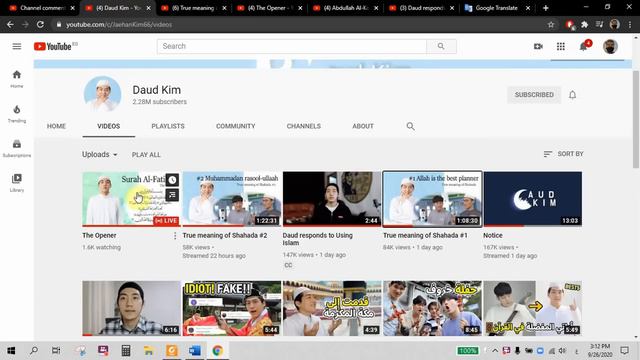Select the Videos channel tab
This screenshot has width=640, height=360.
click(109, 126)
